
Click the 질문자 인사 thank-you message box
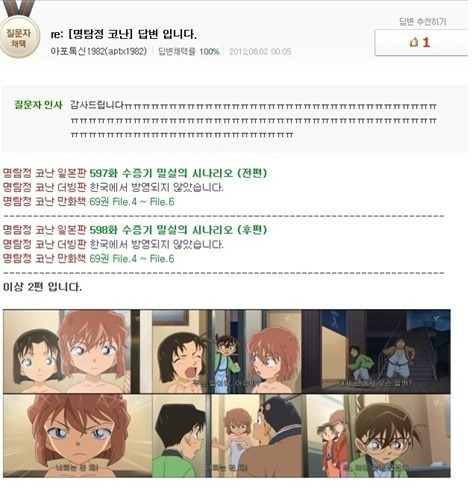(235, 119)
